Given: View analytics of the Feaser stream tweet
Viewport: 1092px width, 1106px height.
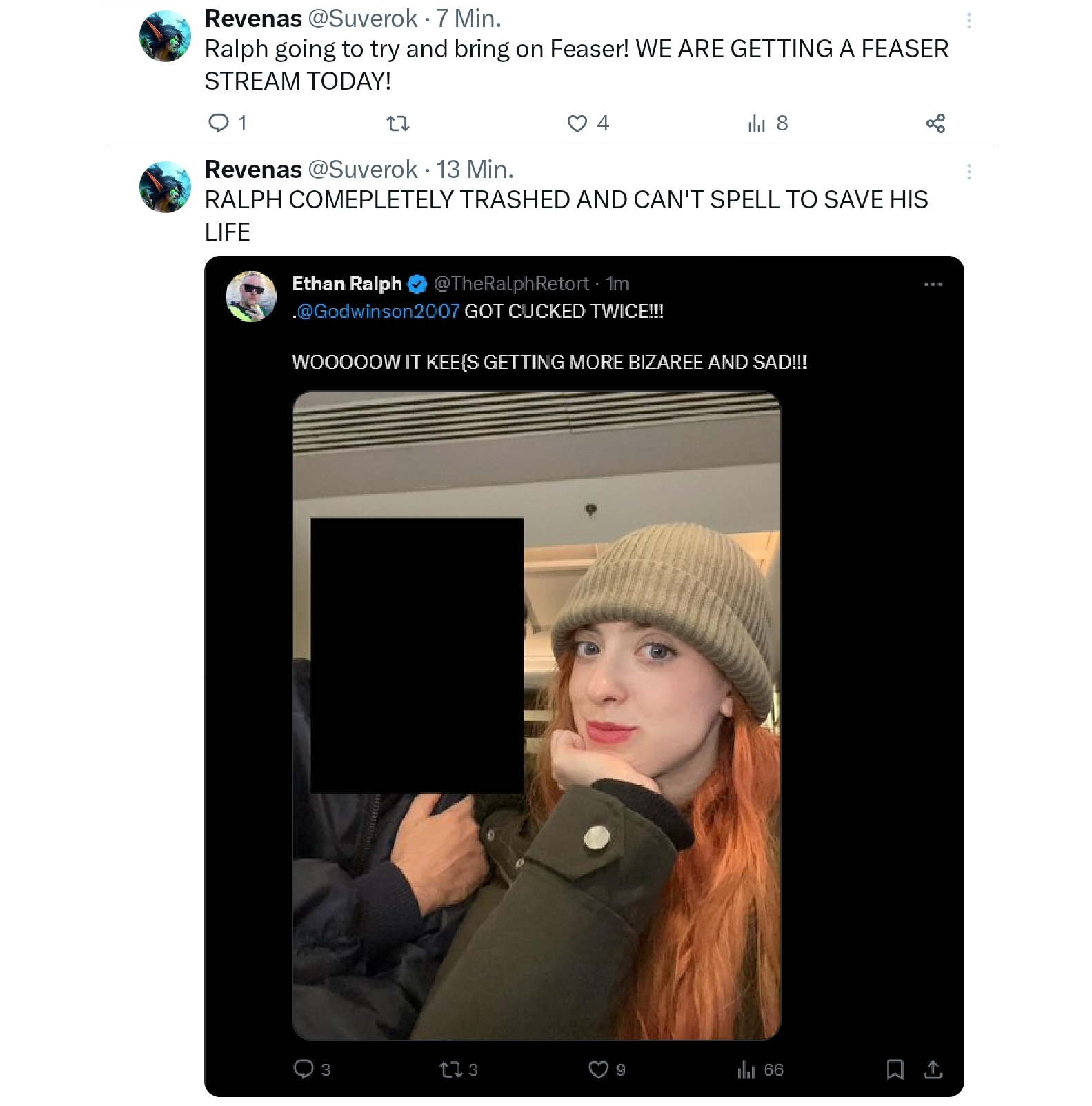Looking at the screenshot, I should pos(757,123).
